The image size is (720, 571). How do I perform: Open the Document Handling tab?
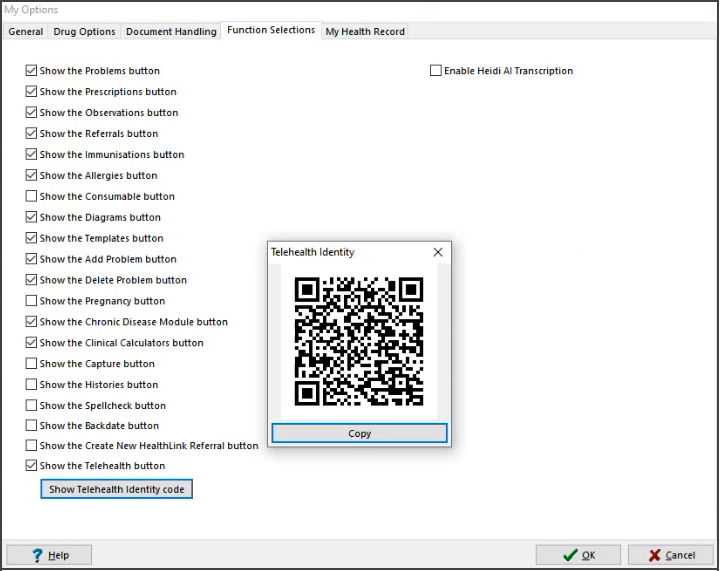click(171, 32)
